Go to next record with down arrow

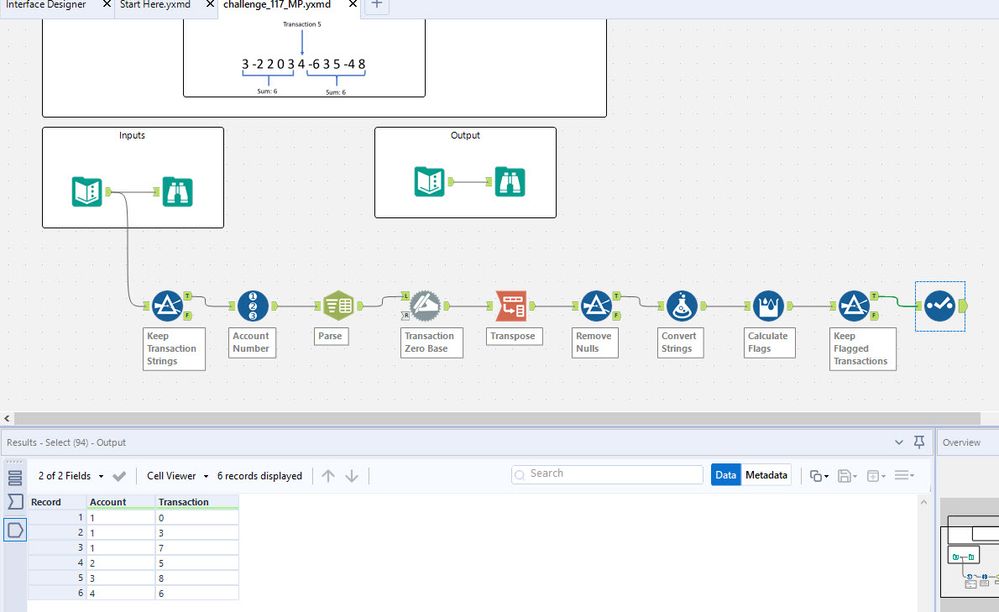click(x=352, y=476)
